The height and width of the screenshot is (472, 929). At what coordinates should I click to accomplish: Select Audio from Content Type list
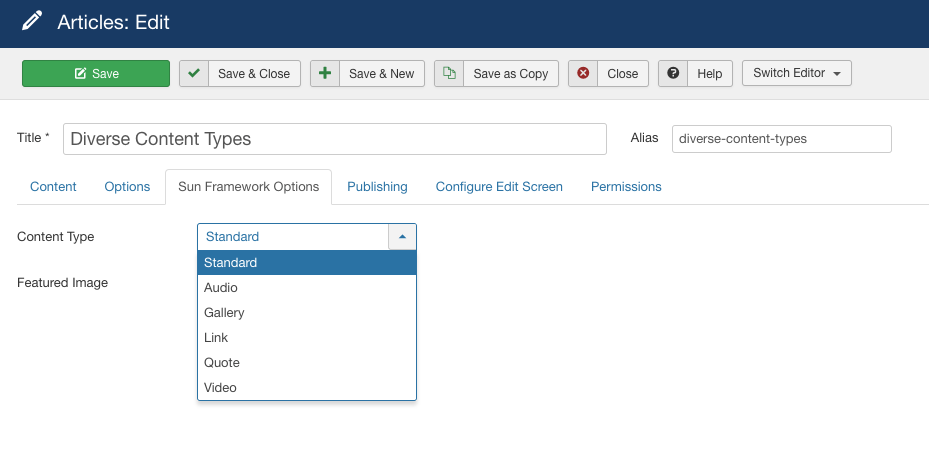(x=221, y=288)
